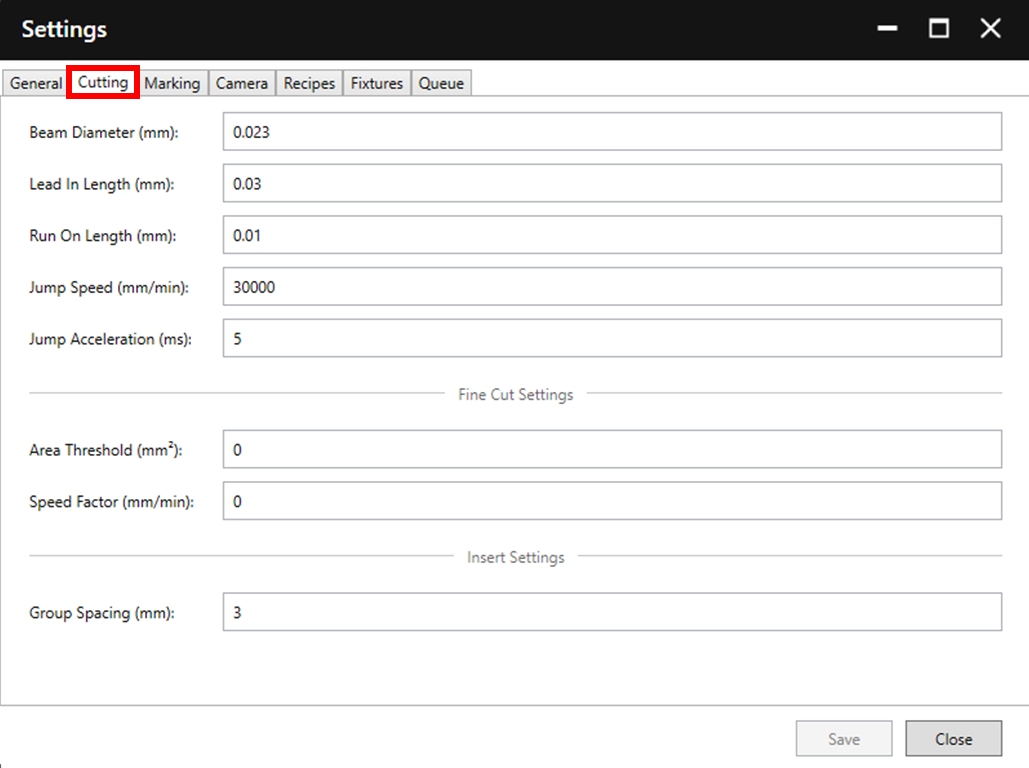The width and height of the screenshot is (1029, 768).
Task: Click the Speed Factor input field
Action: coord(612,501)
